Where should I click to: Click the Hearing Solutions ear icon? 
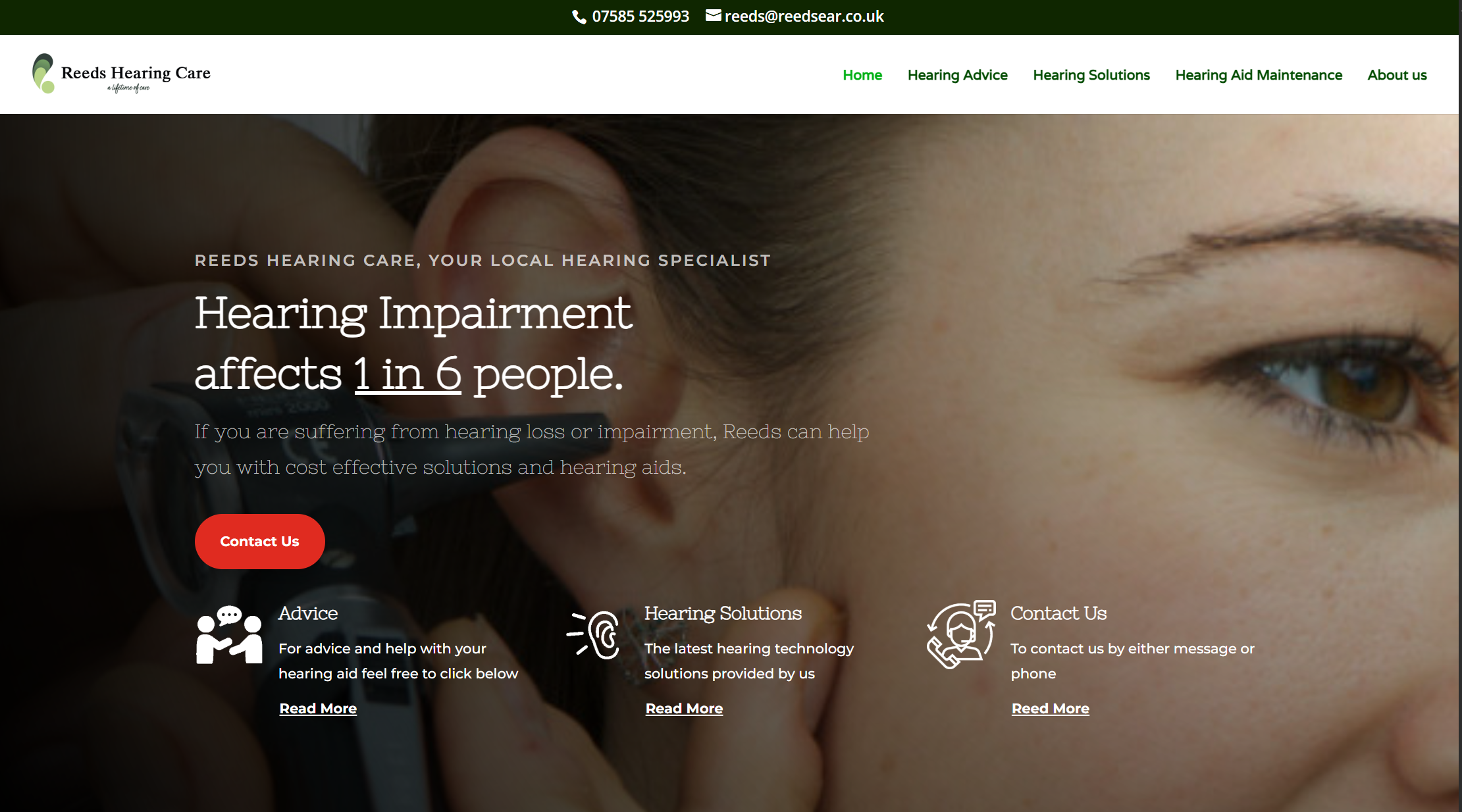tap(593, 635)
